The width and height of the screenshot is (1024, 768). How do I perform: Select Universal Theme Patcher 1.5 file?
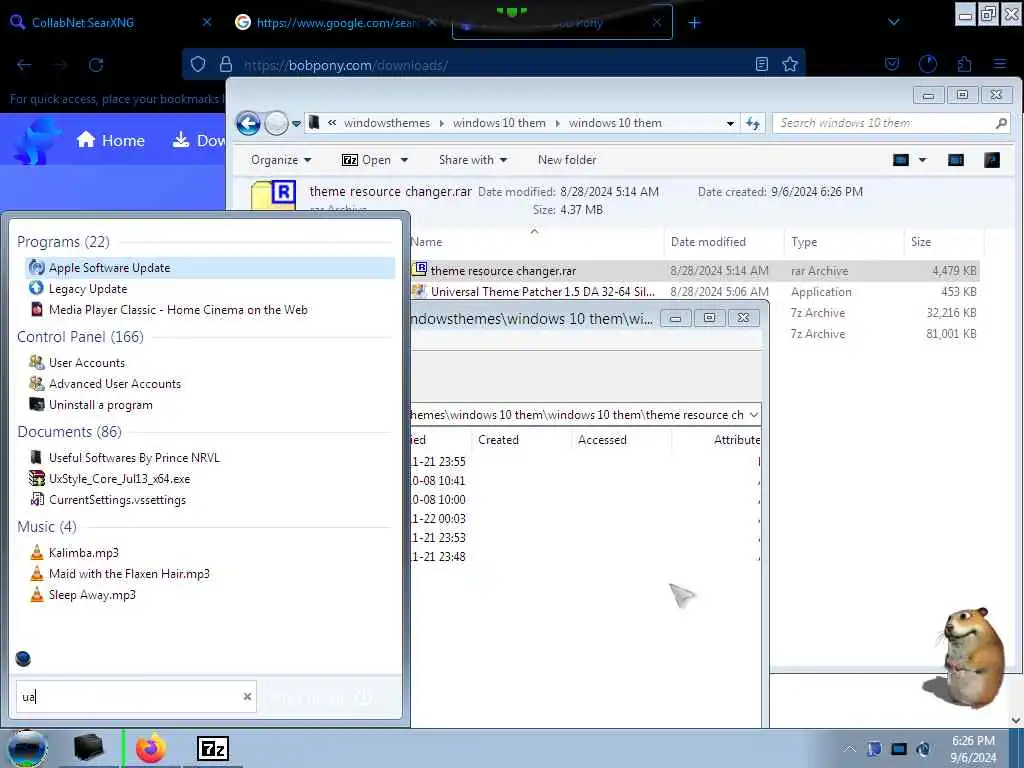695,291
